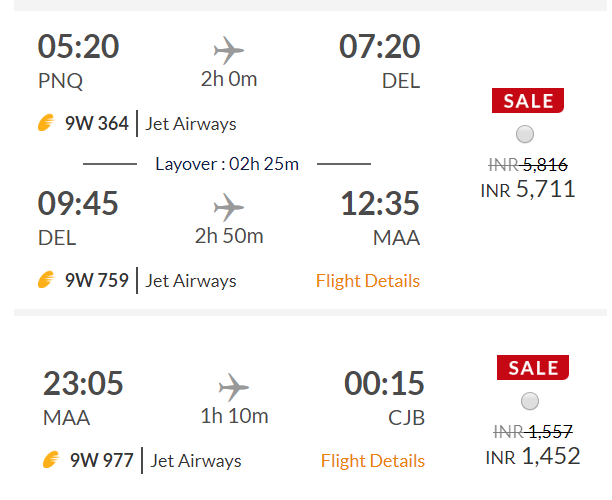Screen dimensions: 612x500
Task: Open Flight Details for 9W 759 itinerary
Action: (368, 281)
